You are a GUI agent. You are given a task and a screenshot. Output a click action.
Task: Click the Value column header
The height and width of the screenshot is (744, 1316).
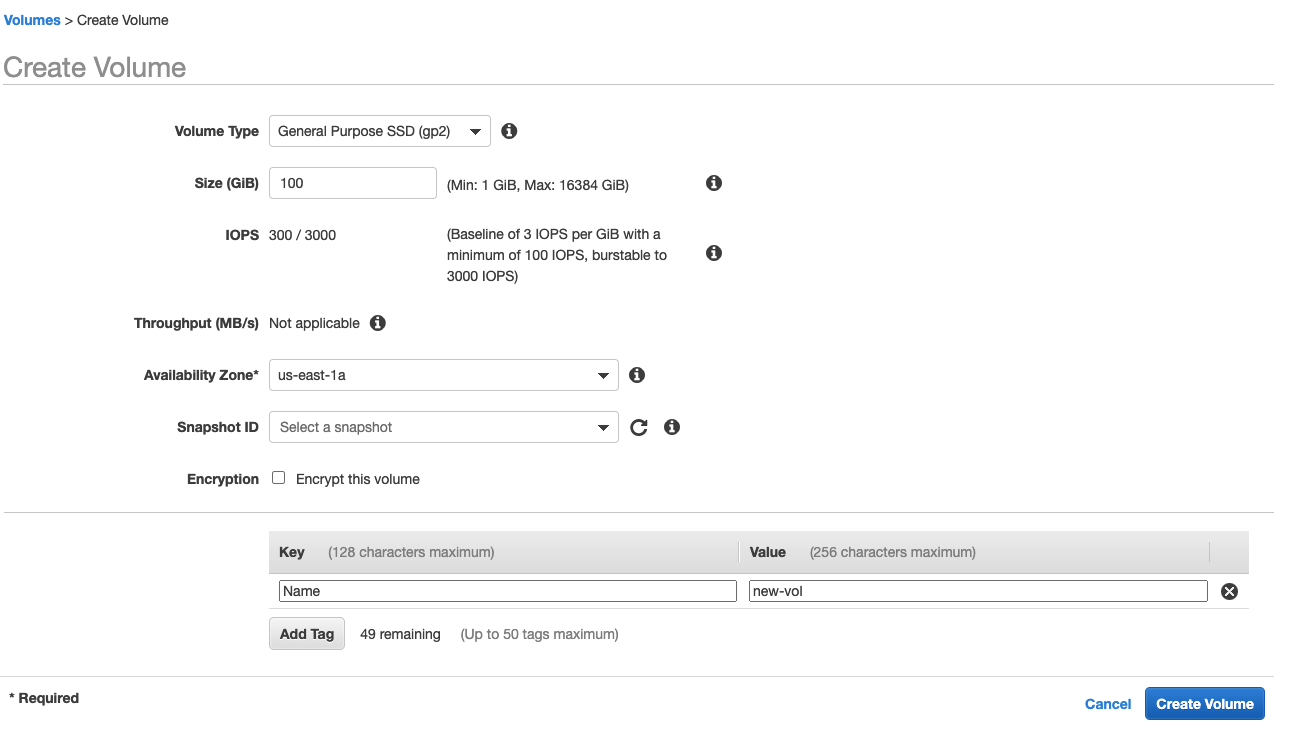point(768,552)
